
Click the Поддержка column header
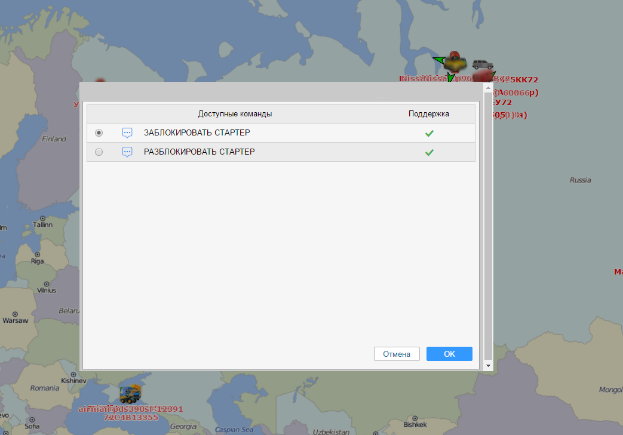pos(429,114)
